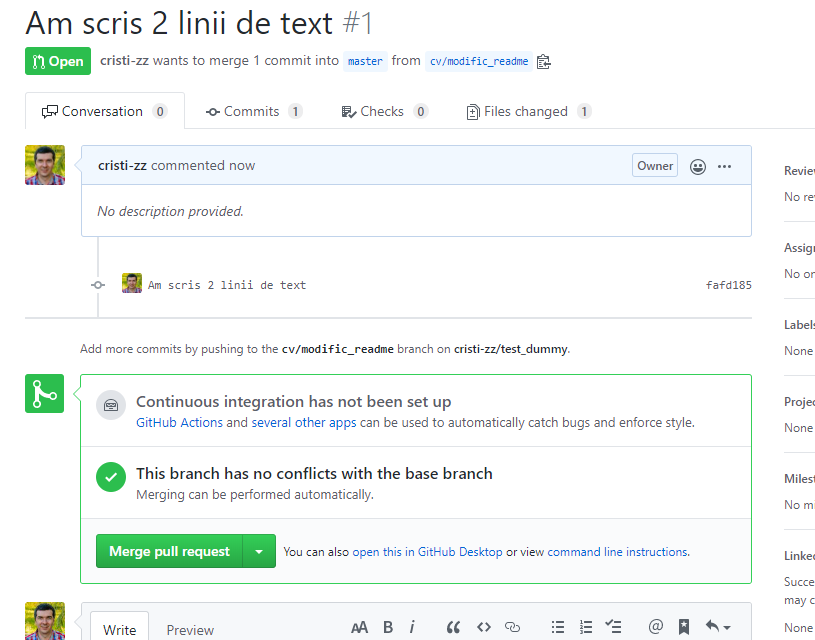Insert code formatting

[483, 627]
